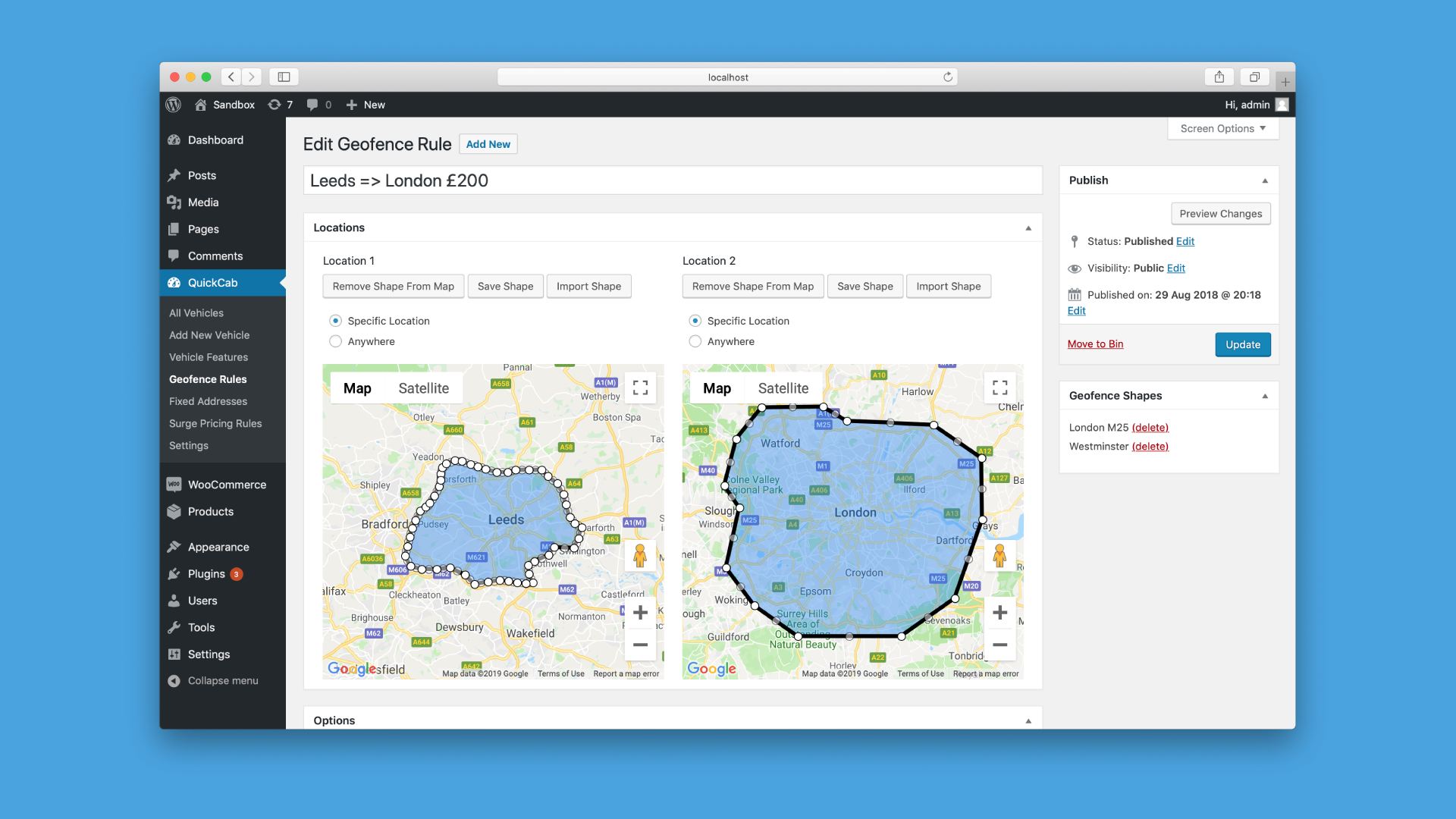Open Surge Pricing Rules submenu item
Viewport: 1456px width, 819px height.
(215, 423)
